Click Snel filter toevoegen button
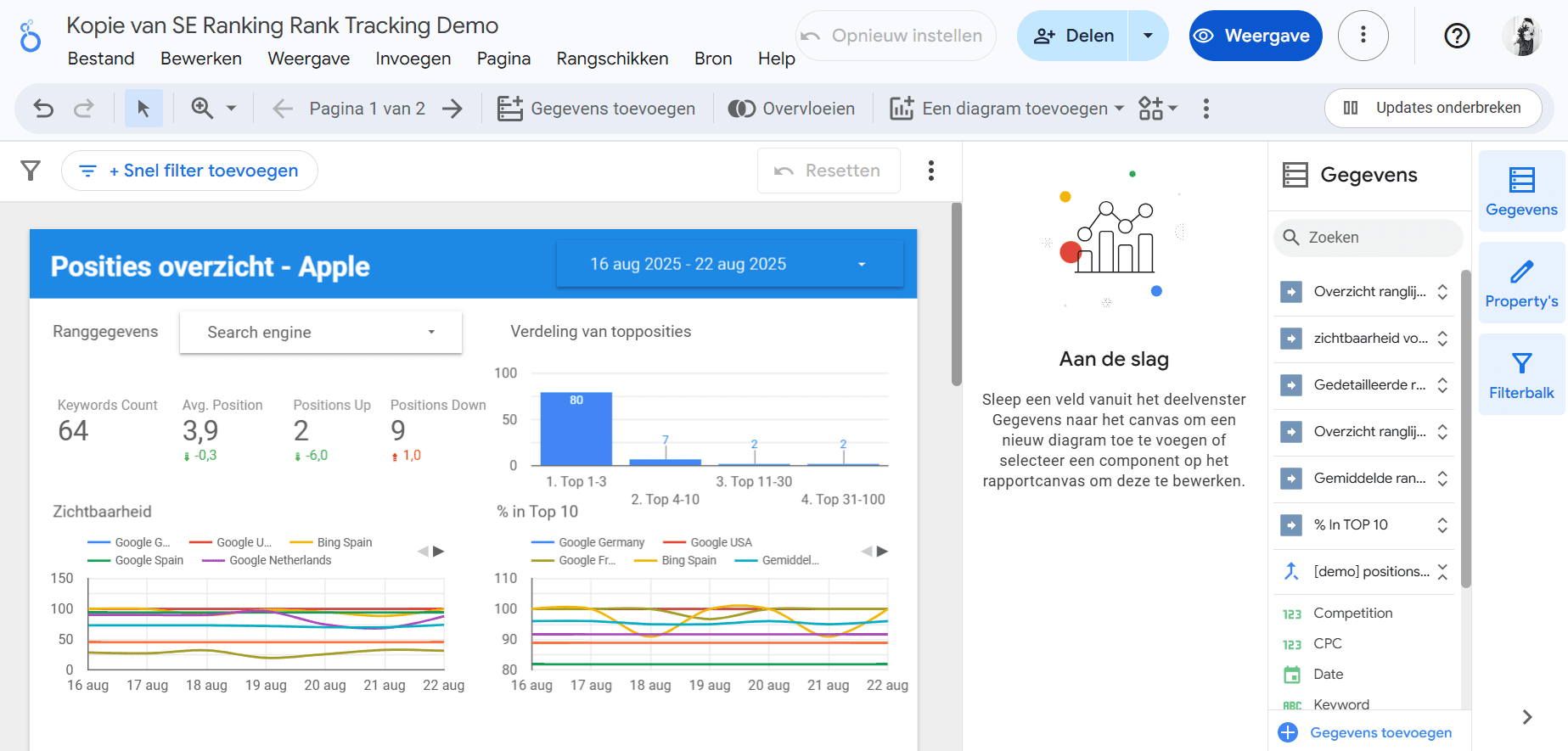This screenshot has width=1568, height=751. [189, 171]
